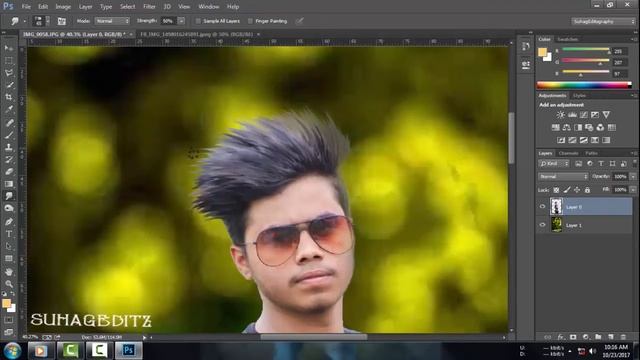Select the Magic Wand tool
640x360 pixels.
tap(9, 85)
